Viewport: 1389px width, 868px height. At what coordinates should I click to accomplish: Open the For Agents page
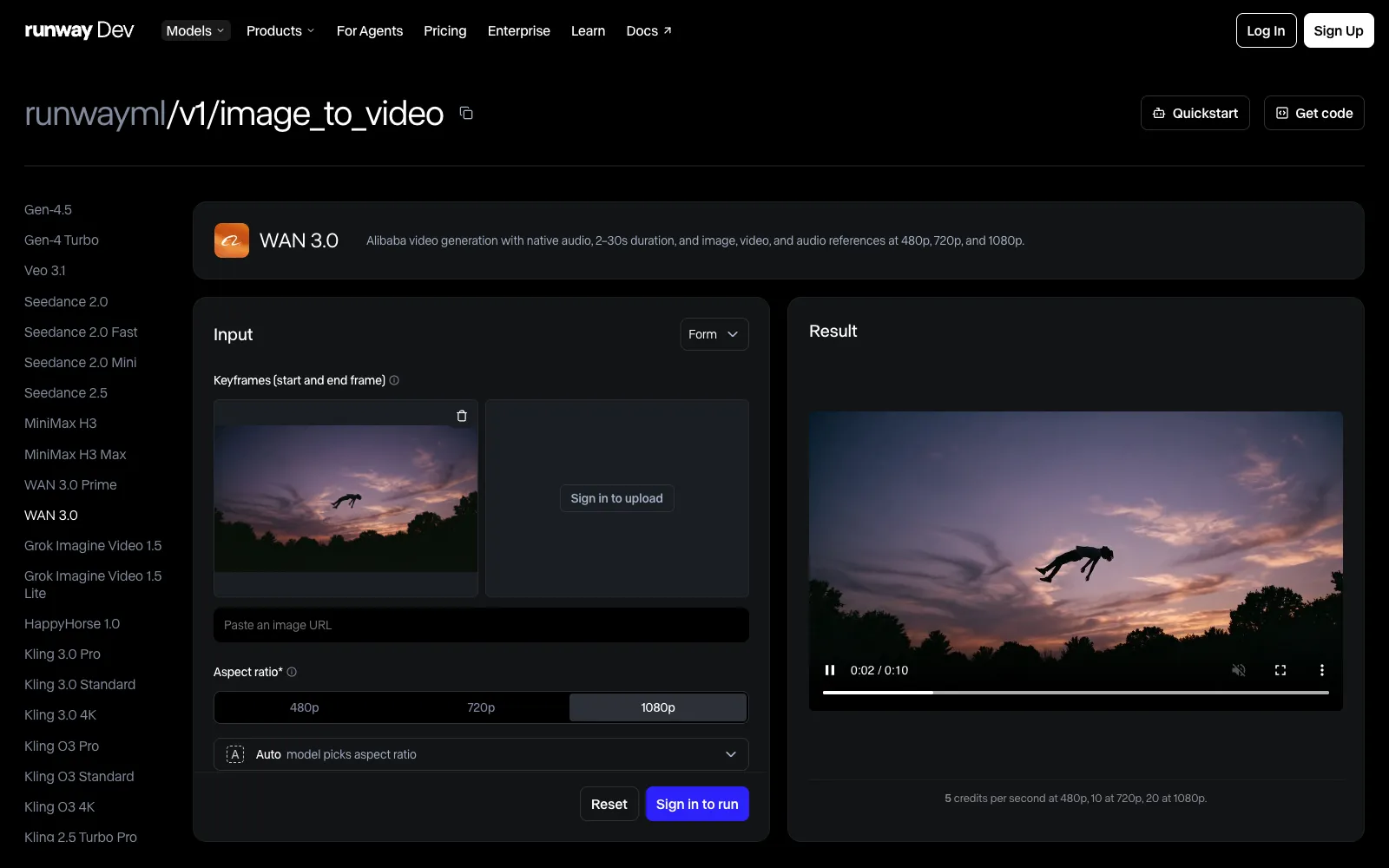point(370,30)
